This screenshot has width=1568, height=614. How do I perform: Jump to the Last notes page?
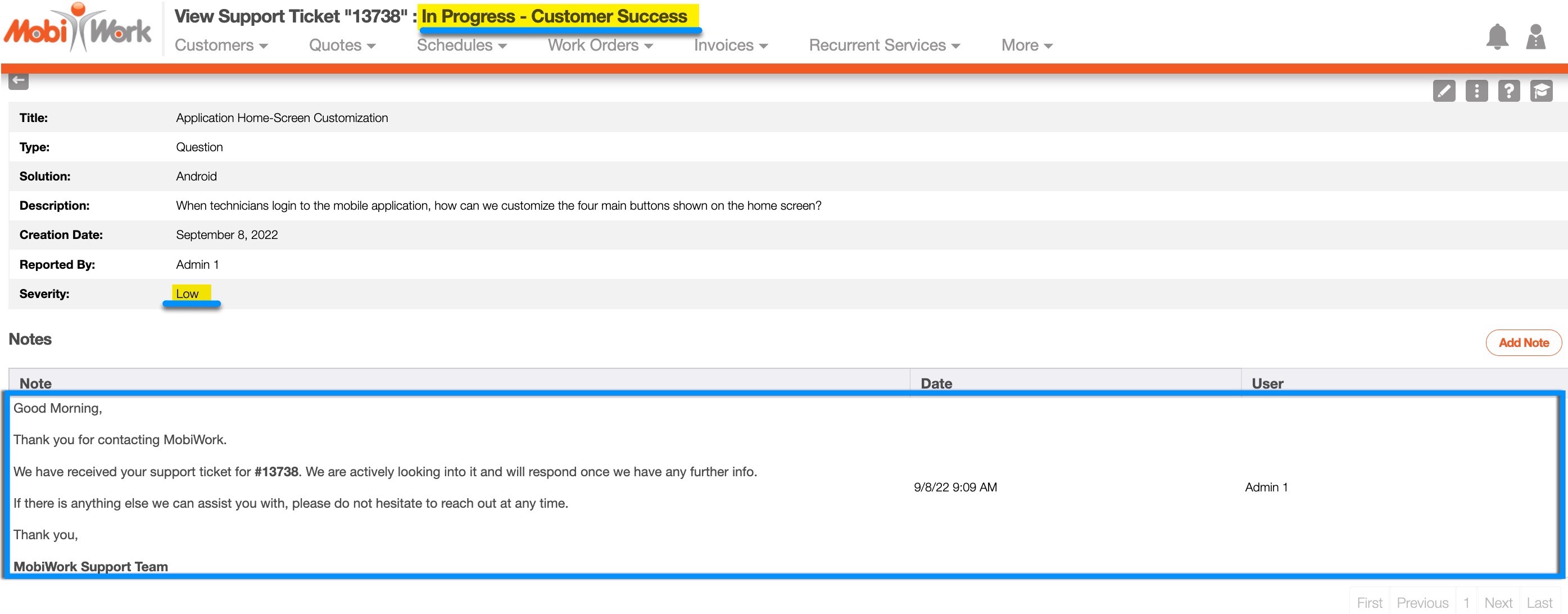(x=1539, y=602)
